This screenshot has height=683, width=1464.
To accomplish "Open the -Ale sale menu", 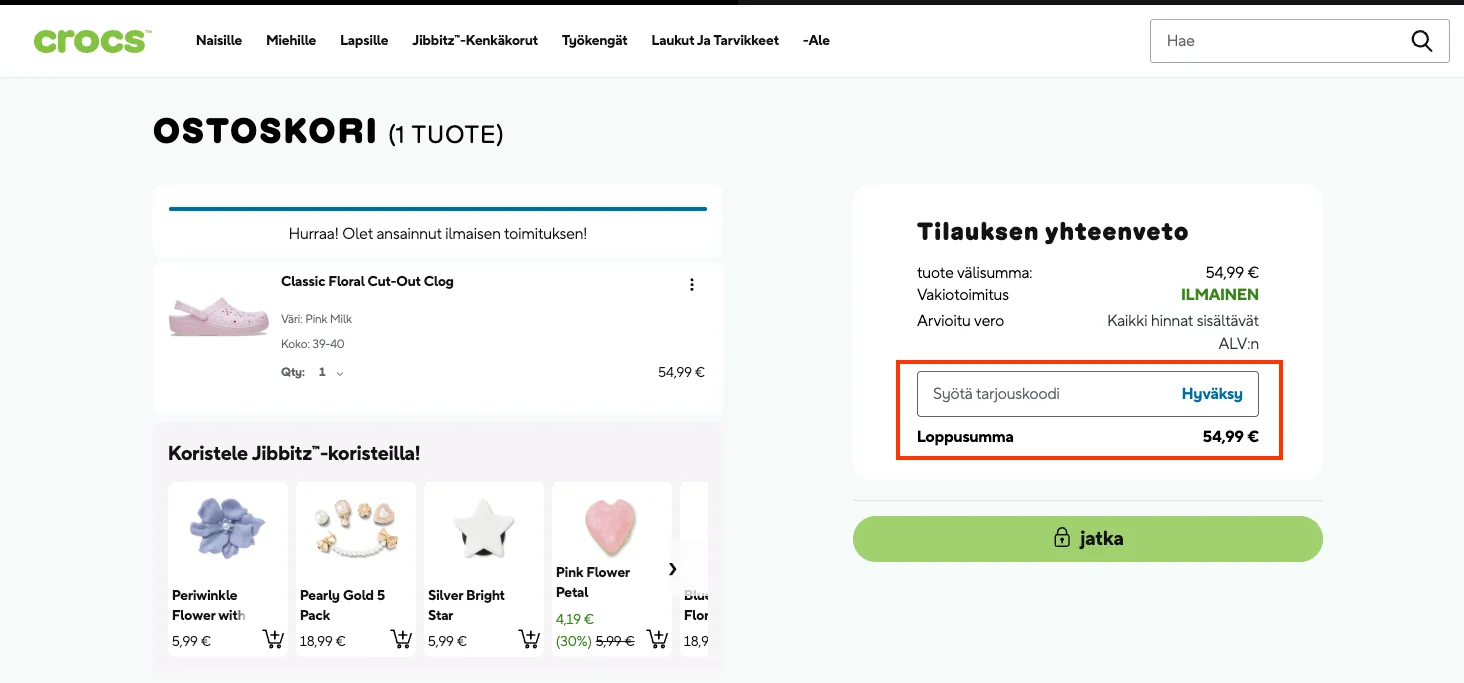I will tap(816, 41).
